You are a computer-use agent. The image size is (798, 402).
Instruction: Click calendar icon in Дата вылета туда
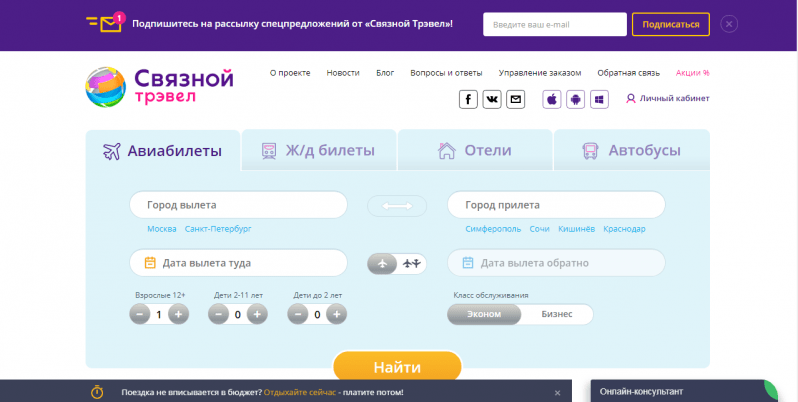(150, 263)
